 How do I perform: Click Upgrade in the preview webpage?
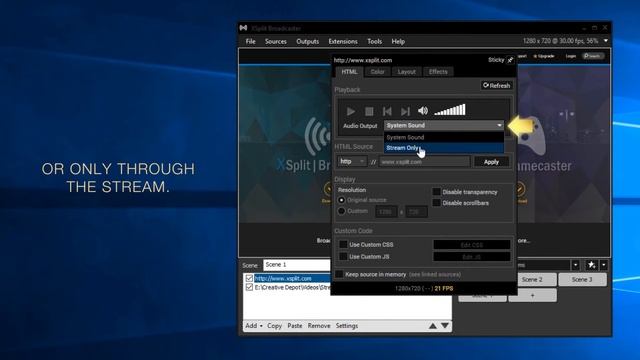click(x=544, y=56)
